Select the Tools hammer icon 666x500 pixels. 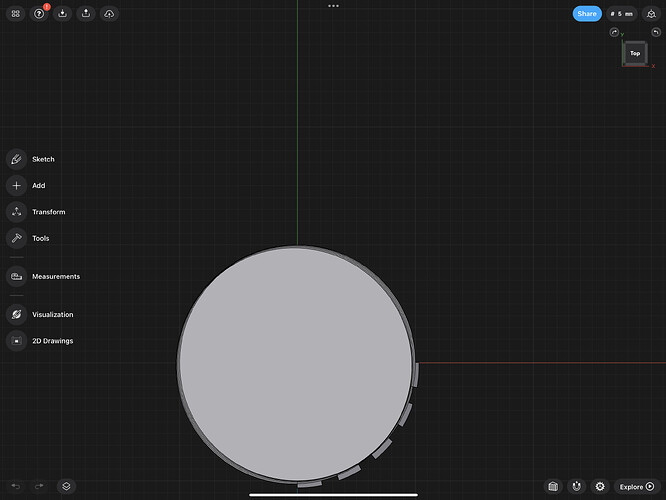[x=17, y=238]
